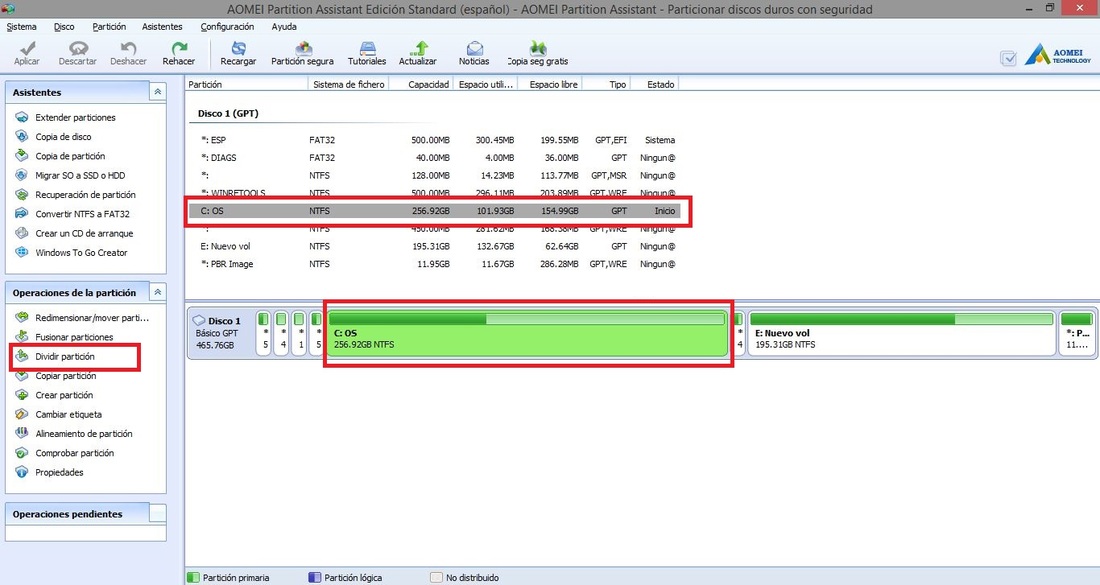Click the Recargar reload icon
Image resolution: width=1100 pixels, height=585 pixels.
(239, 48)
